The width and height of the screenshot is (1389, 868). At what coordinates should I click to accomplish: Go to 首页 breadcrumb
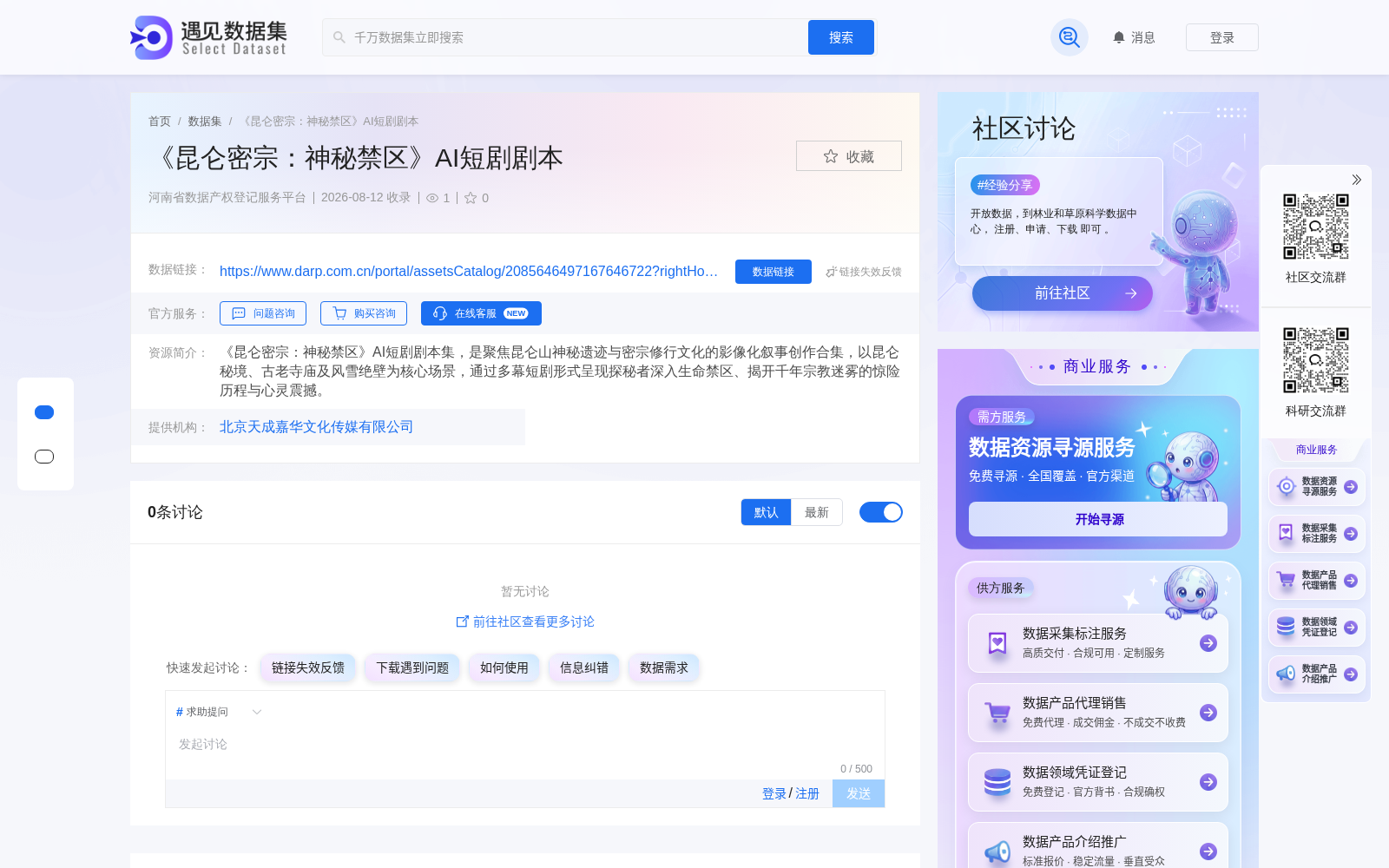(x=160, y=122)
